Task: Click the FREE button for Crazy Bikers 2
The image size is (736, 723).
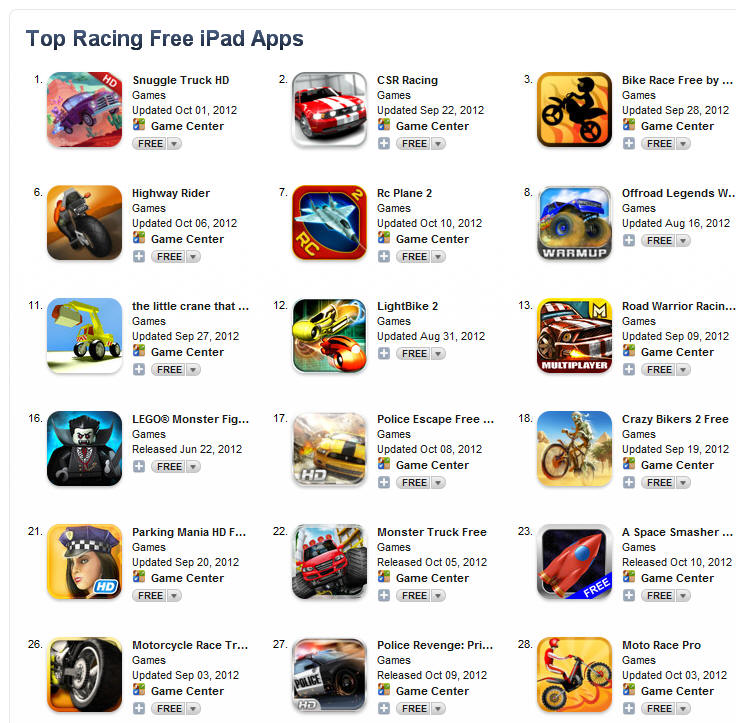Action: [x=659, y=483]
